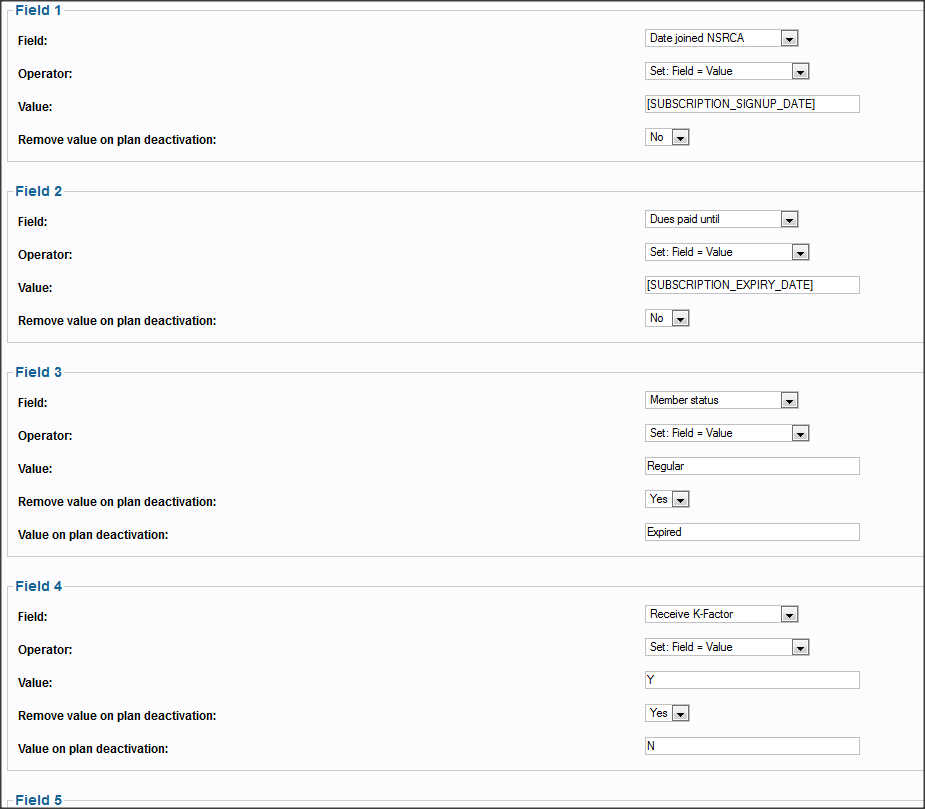
Task: Open Field 4 Remove value 'Yes' dropdown
Action: coord(667,714)
